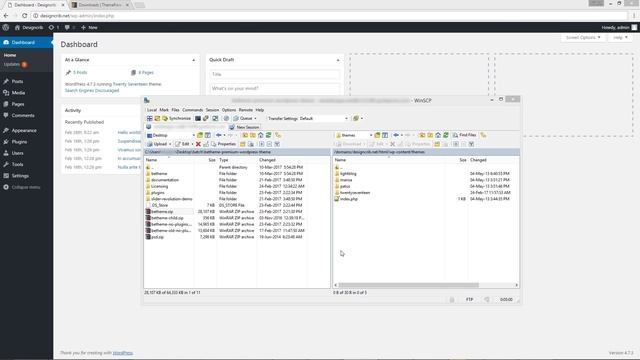The width and height of the screenshot is (640, 360).
Task: Click Updates link under Dashboard
Action: click(x=15, y=64)
